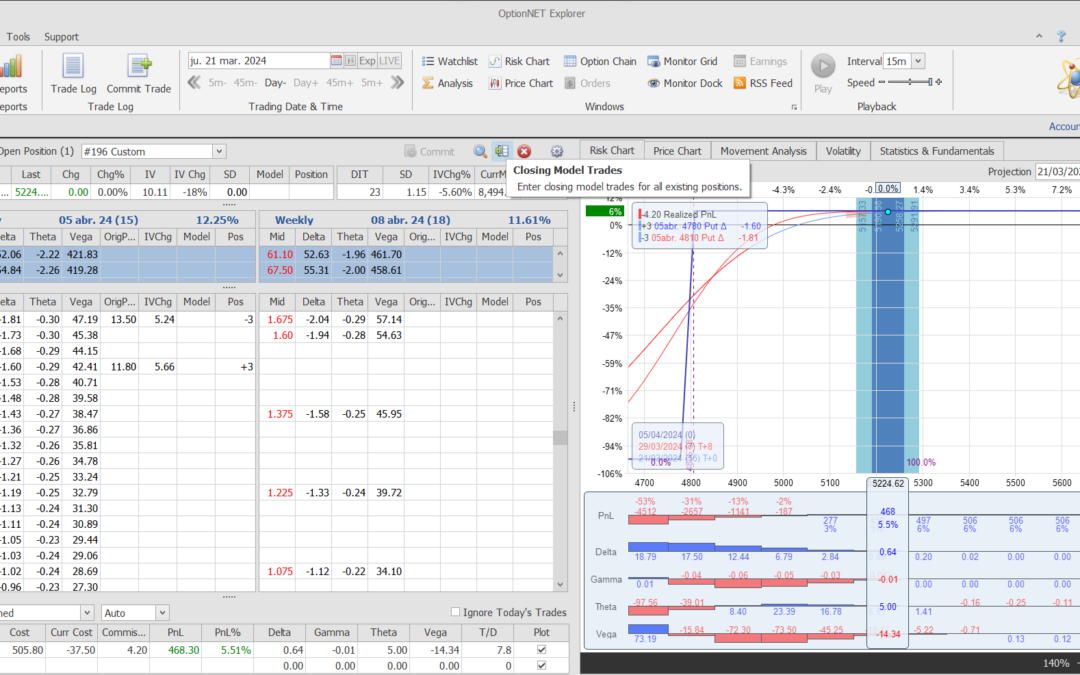
Task: Click the Closing Model Trades icon
Action: 502,151
